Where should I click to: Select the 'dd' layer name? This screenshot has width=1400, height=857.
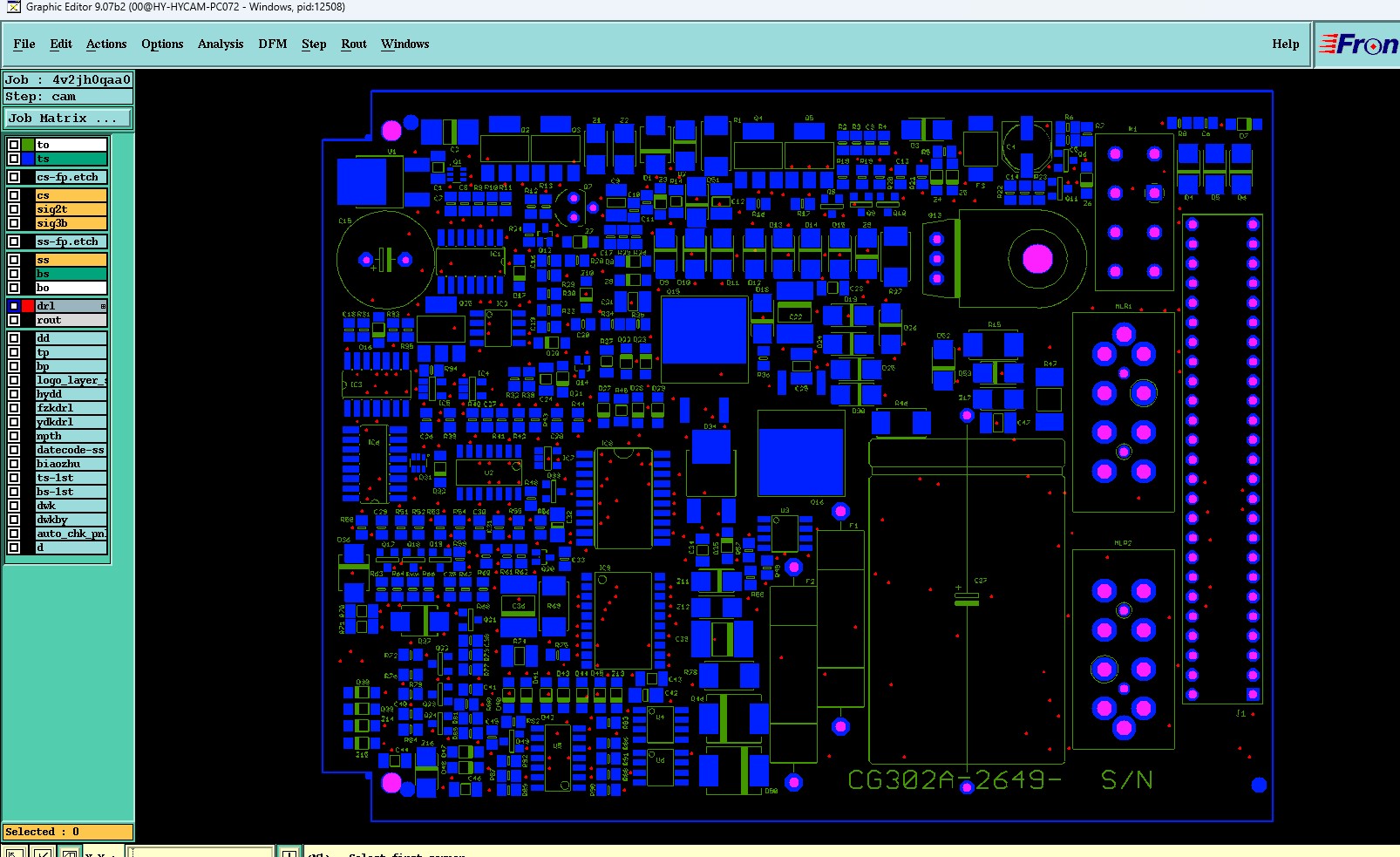pos(71,338)
